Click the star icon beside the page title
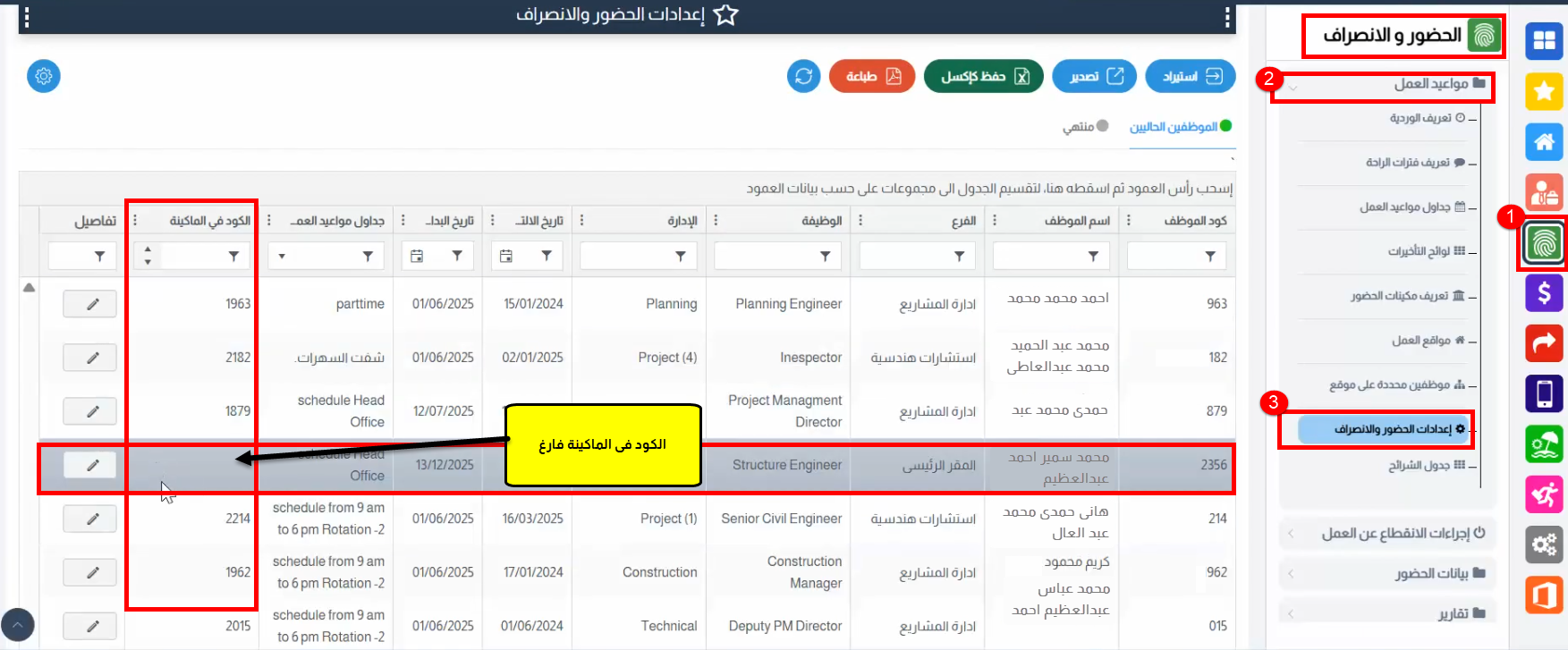The height and width of the screenshot is (650, 1568). pos(726,15)
